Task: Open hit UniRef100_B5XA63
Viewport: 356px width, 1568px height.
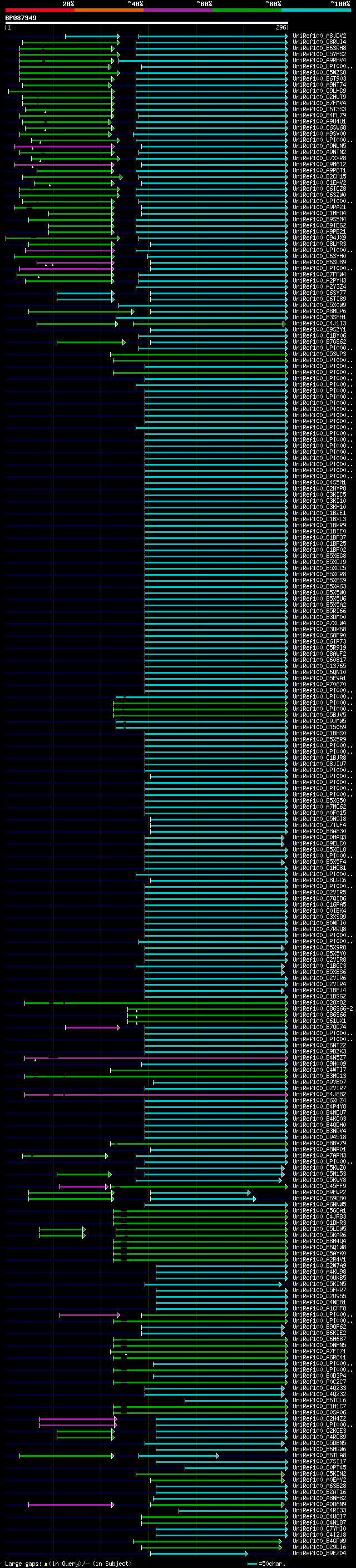Action: click(x=319, y=586)
